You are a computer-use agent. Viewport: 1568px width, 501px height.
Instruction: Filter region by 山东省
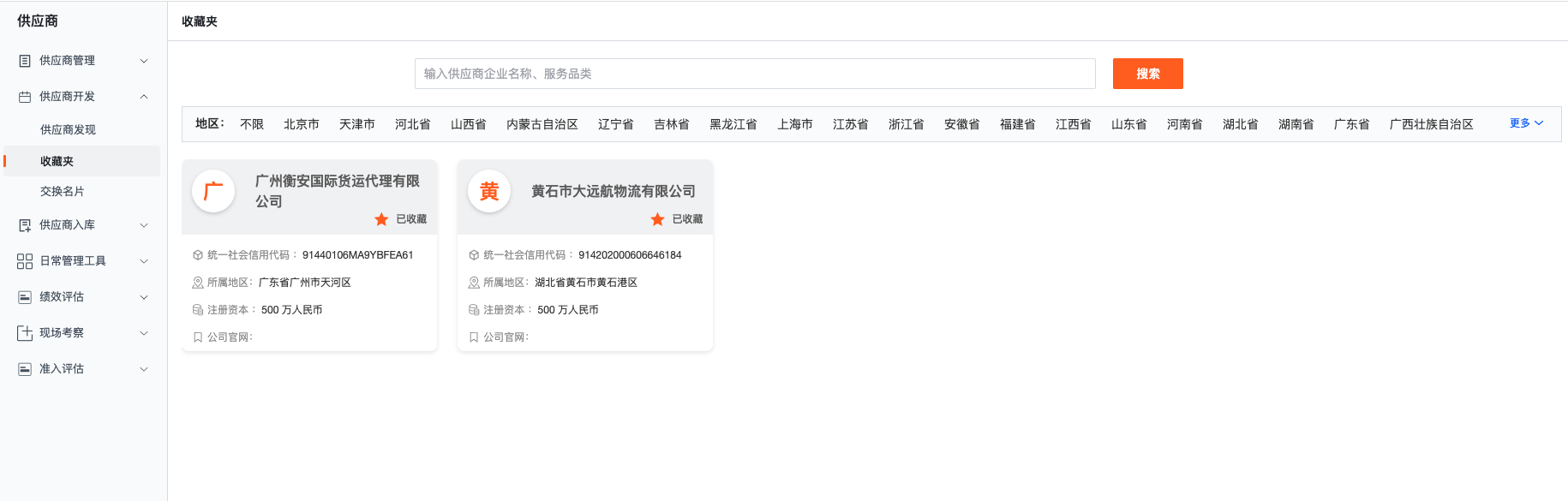pyautogui.click(x=1129, y=124)
